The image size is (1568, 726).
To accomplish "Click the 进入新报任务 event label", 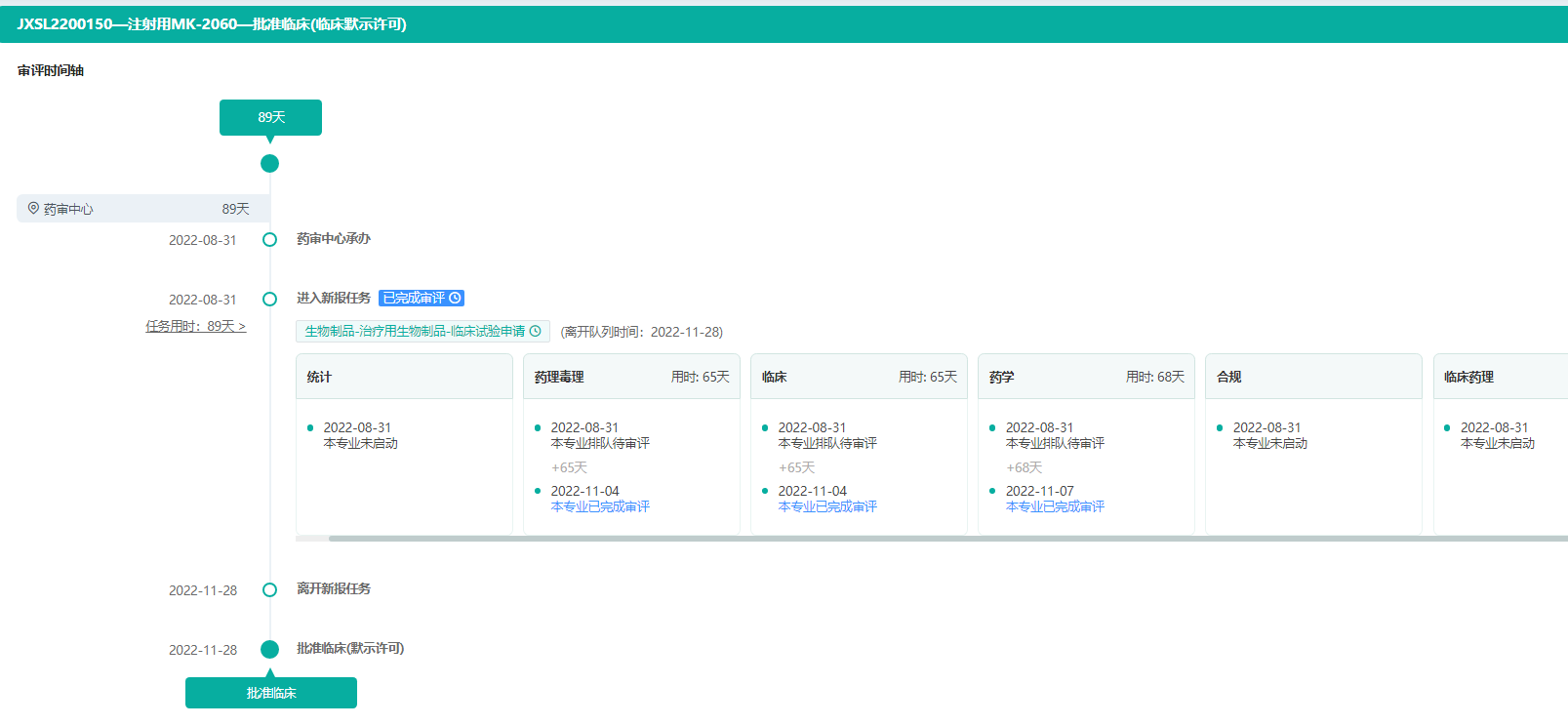I will [334, 299].
